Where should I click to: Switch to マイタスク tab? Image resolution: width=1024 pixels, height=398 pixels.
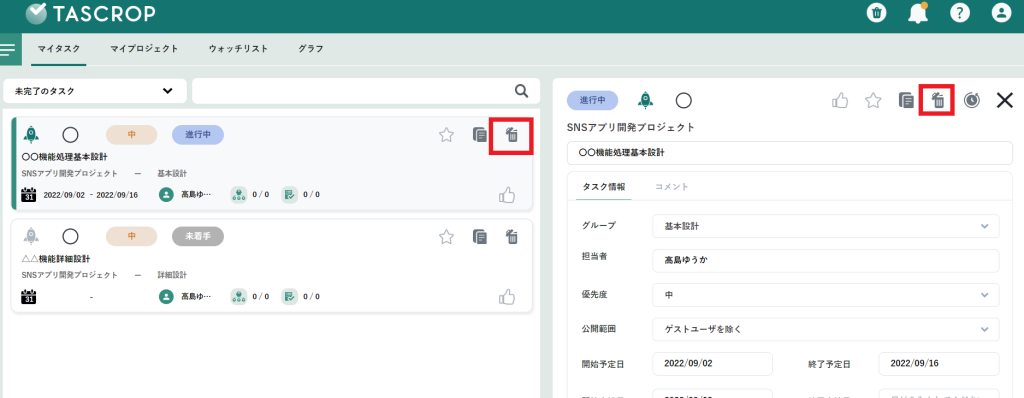point(58,49)
